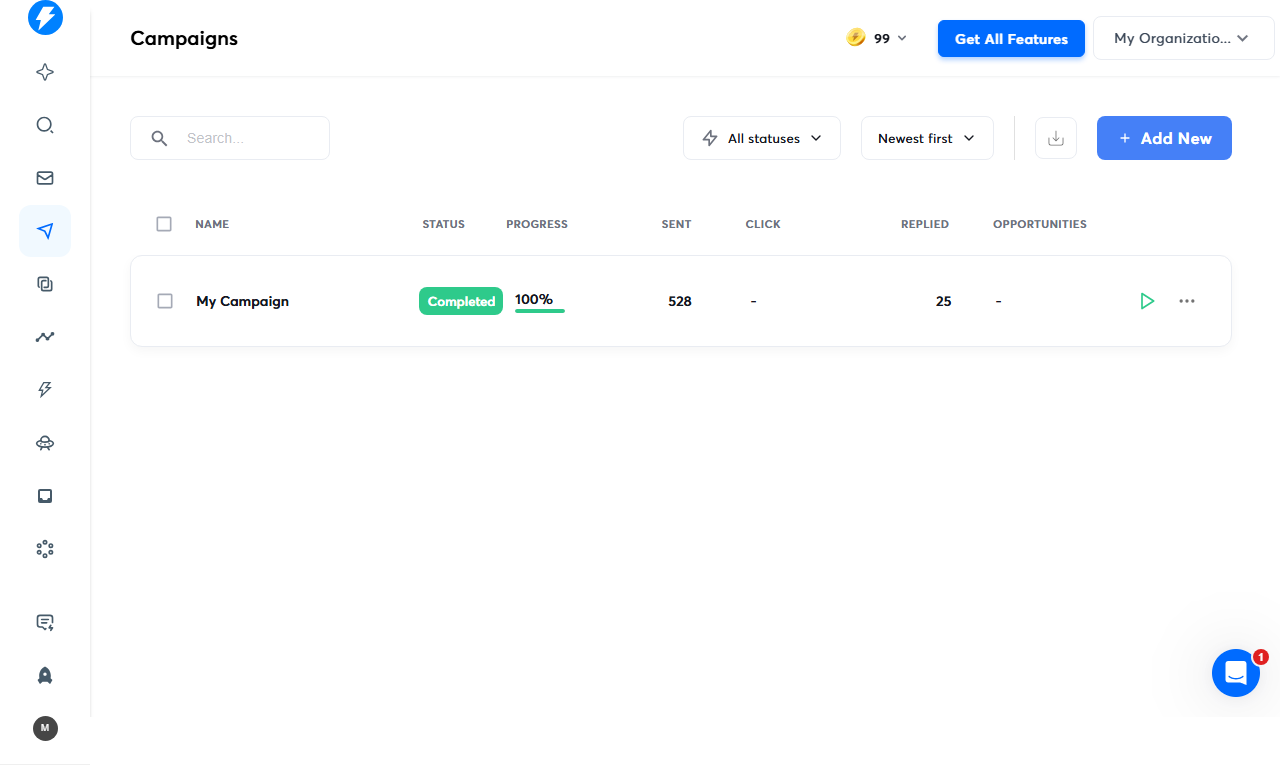
Task: Check the select-all checkbox in table header
Action: pos(164,224)
